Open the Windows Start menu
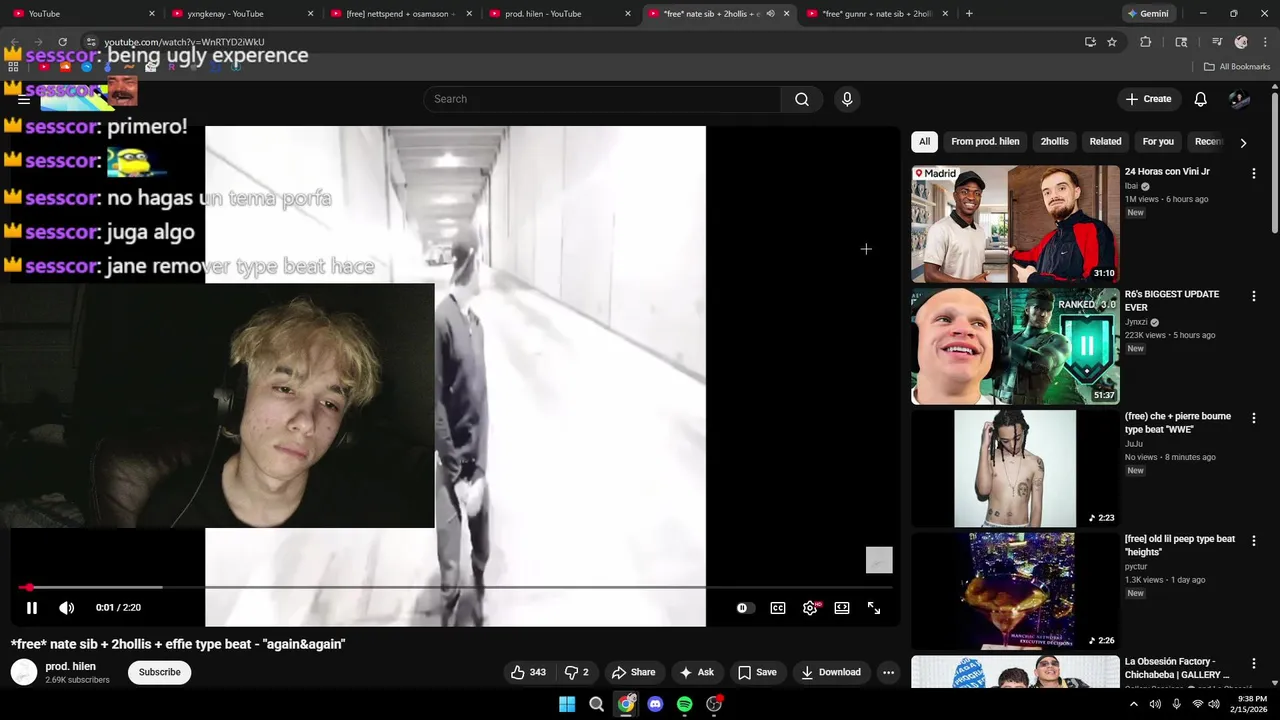1280x720 pixels. coord(567,704)
